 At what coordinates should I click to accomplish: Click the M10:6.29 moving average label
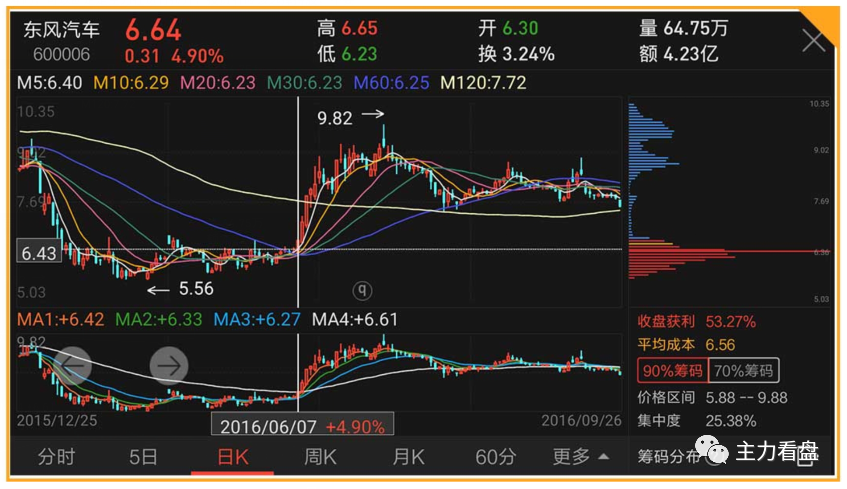(131, 83)
